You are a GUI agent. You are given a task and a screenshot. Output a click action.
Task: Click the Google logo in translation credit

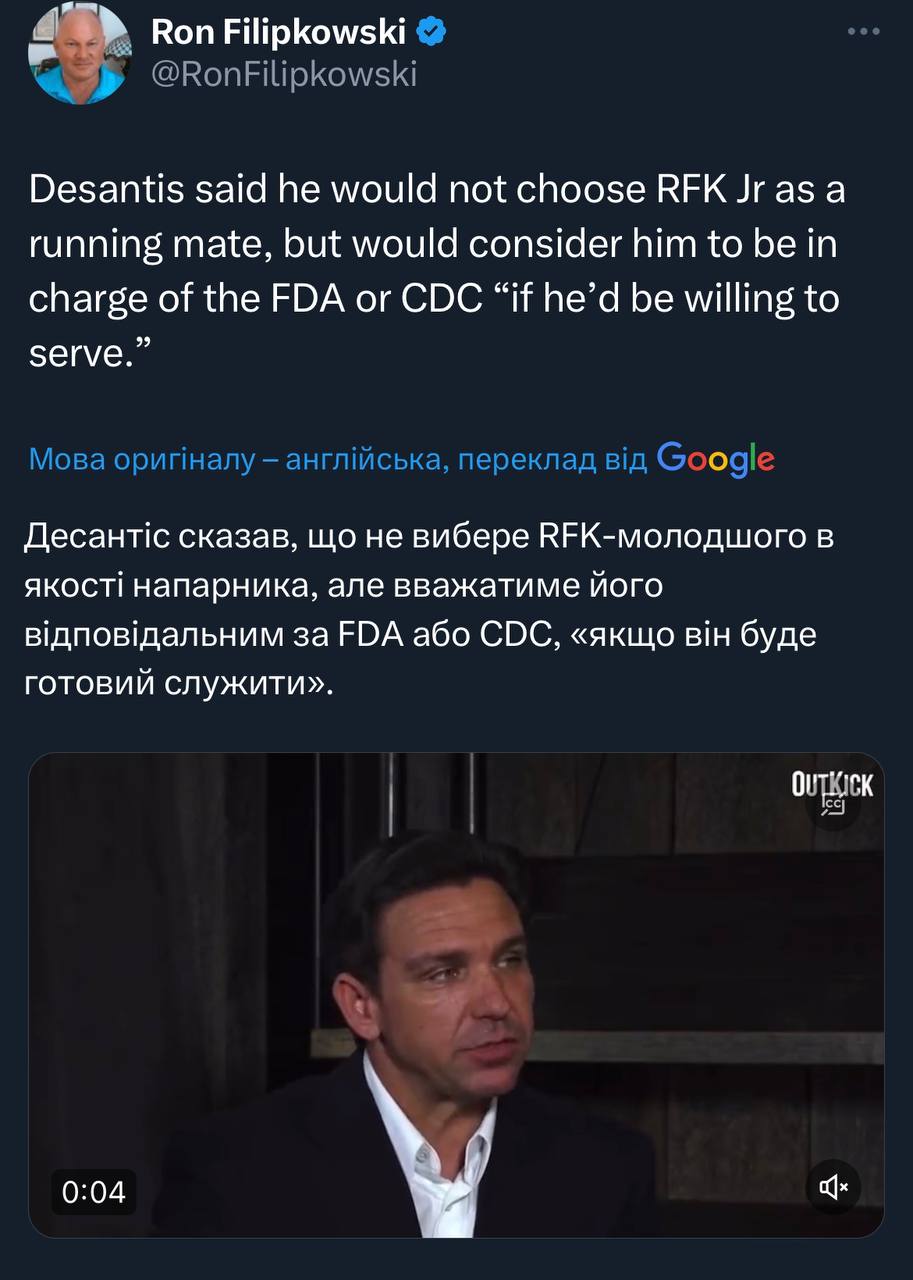(x=716, y=459)
